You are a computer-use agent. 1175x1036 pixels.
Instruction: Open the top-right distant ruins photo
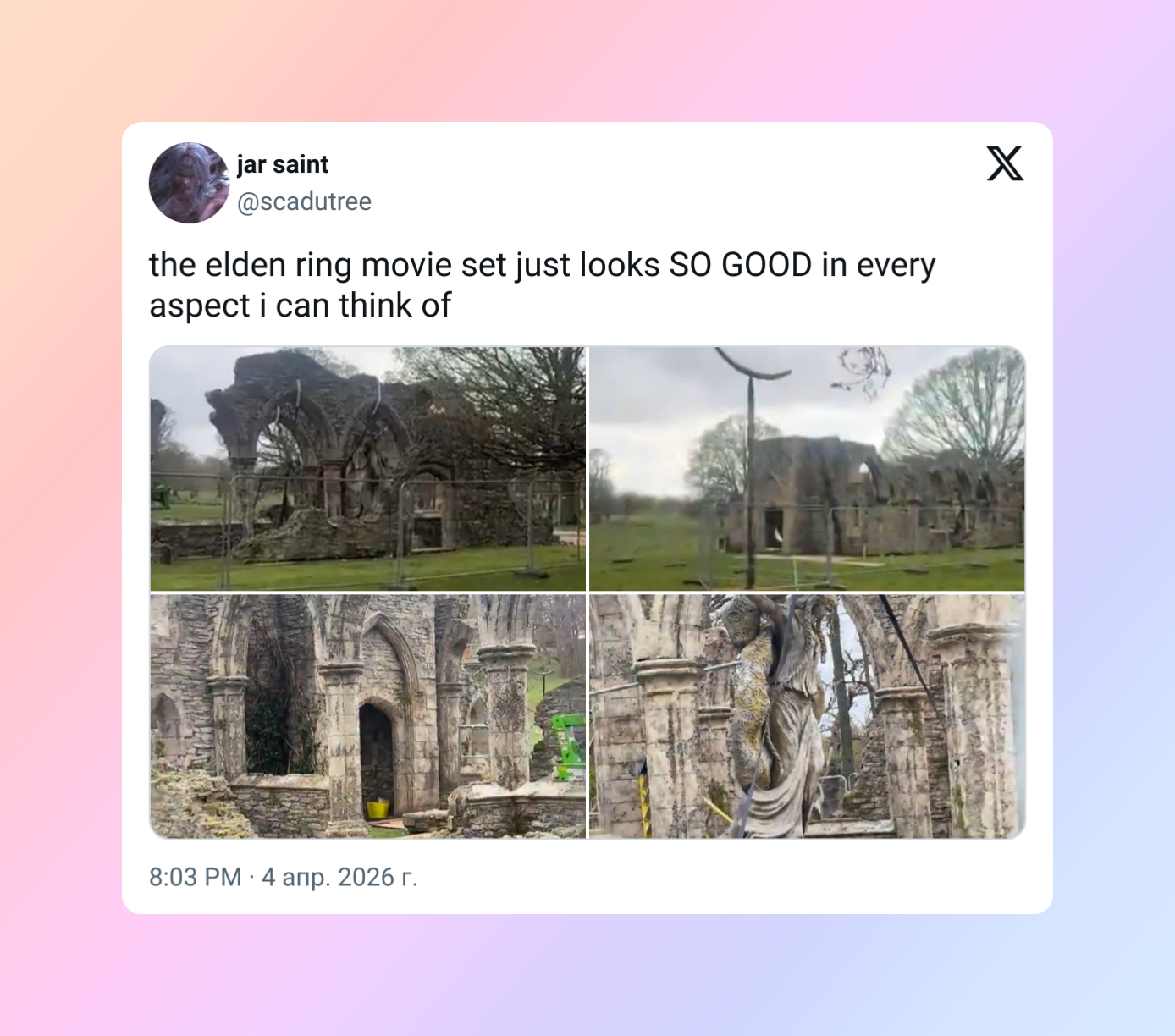pos(807,468)
